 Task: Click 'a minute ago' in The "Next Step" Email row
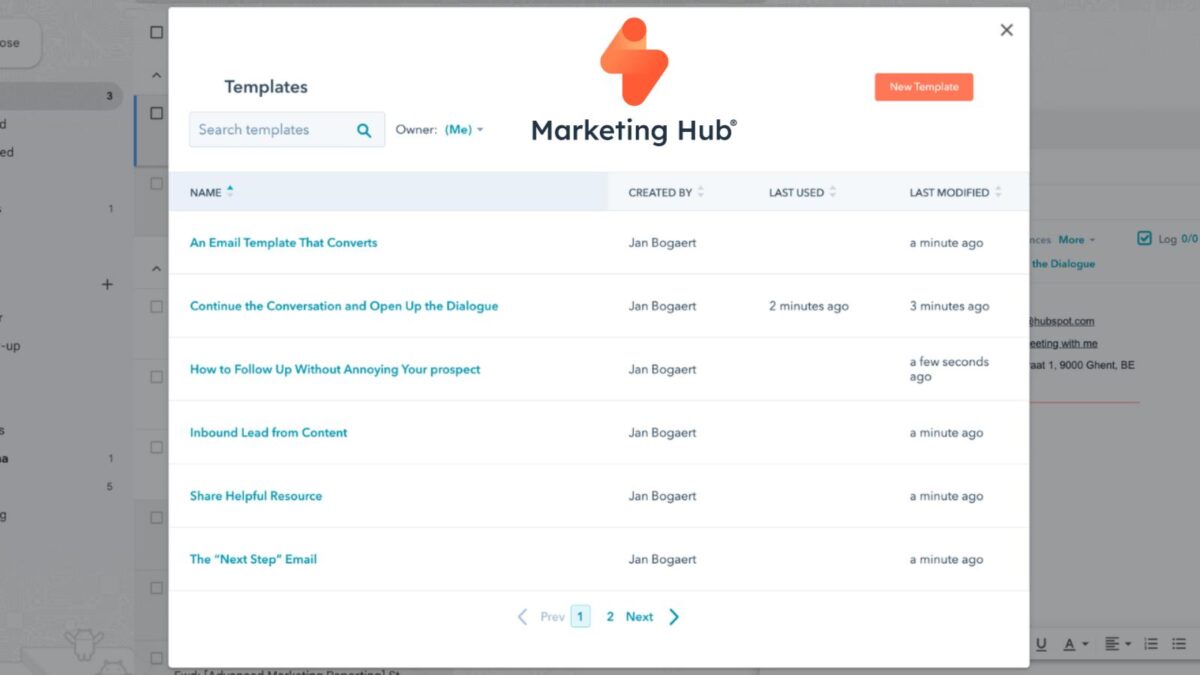tap(946, 560)
